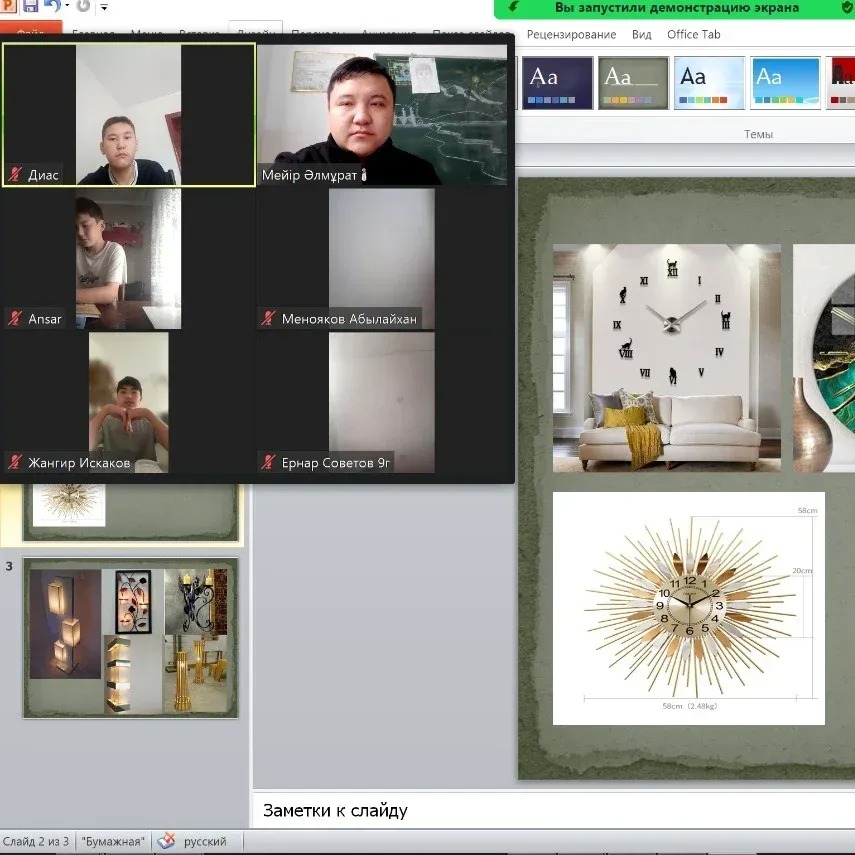Click the screen share icon on green banner
855x855 pixels.
pos(513,7)
